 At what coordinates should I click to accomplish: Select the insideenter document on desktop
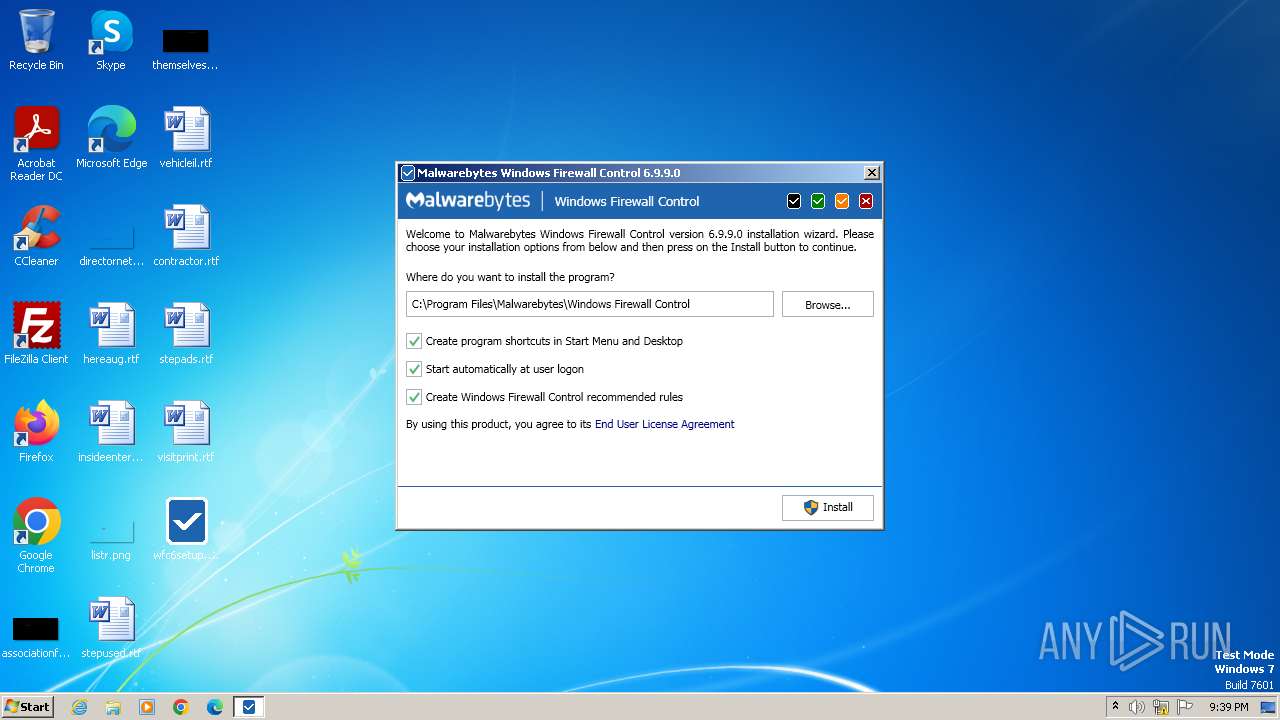[x=111, y=432]
